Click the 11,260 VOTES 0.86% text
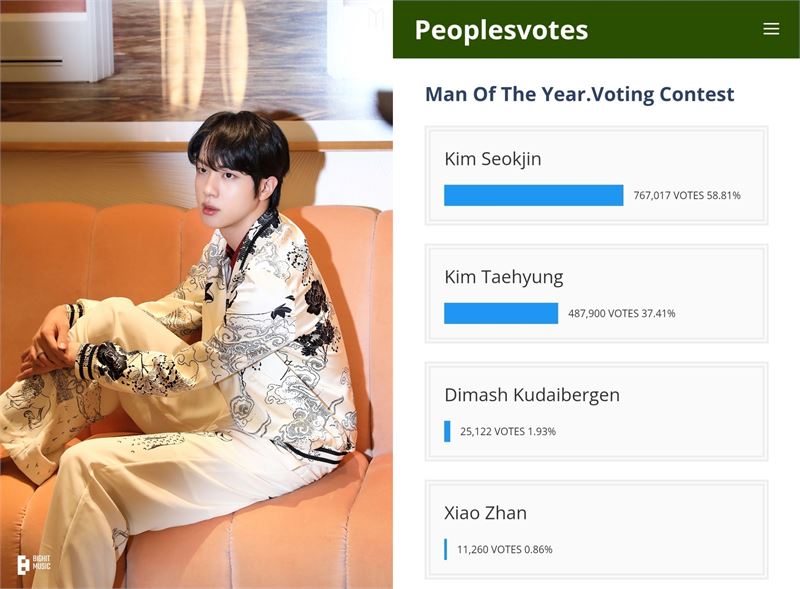 point(505,550)
